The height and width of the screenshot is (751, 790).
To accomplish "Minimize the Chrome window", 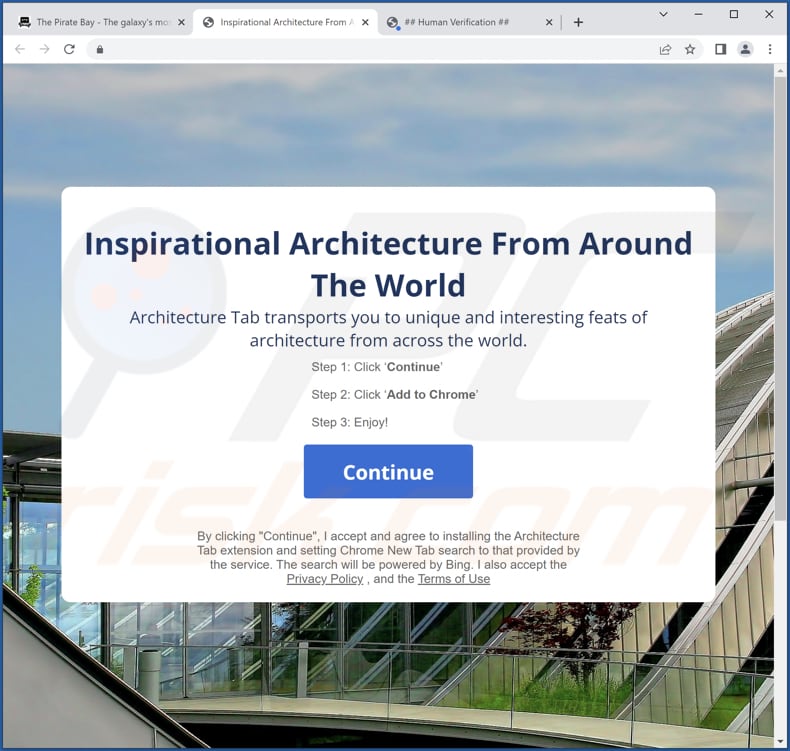I will (698, 14).
